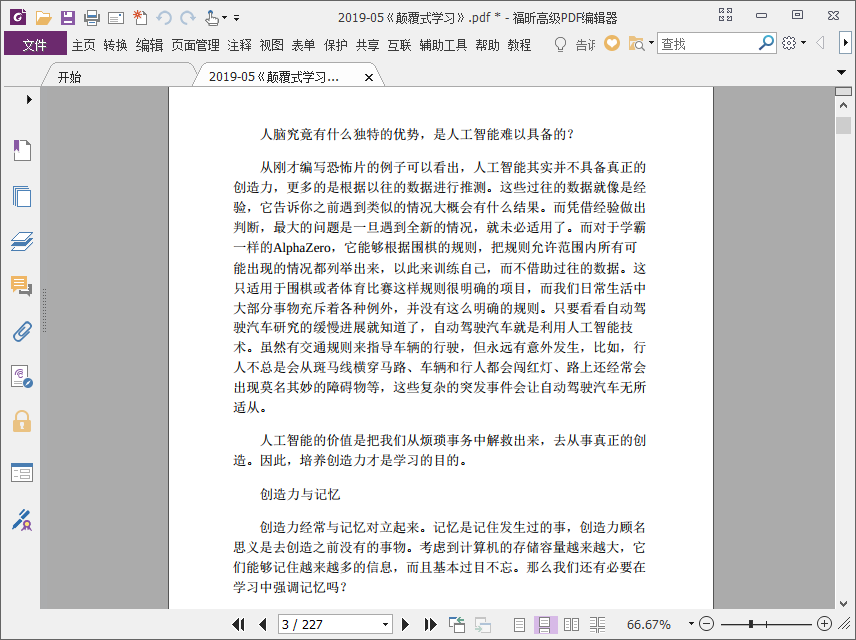The width and height of the screenshot is (856, 640).
Task: Go to the first page
Action: tap(238, 624)
